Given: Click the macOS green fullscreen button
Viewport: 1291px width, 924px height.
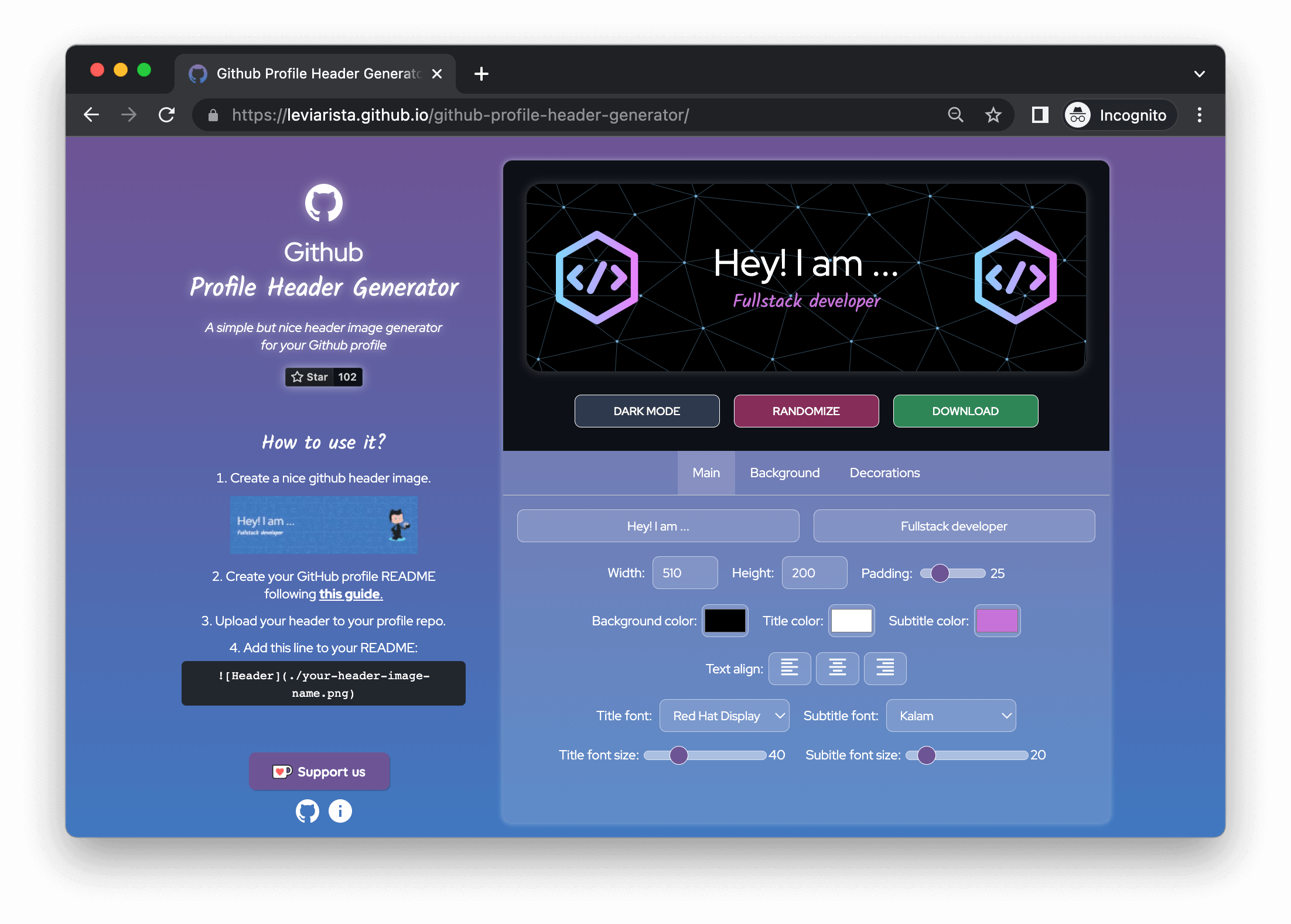Looking at the screenshot, I should tap(144, 70).
